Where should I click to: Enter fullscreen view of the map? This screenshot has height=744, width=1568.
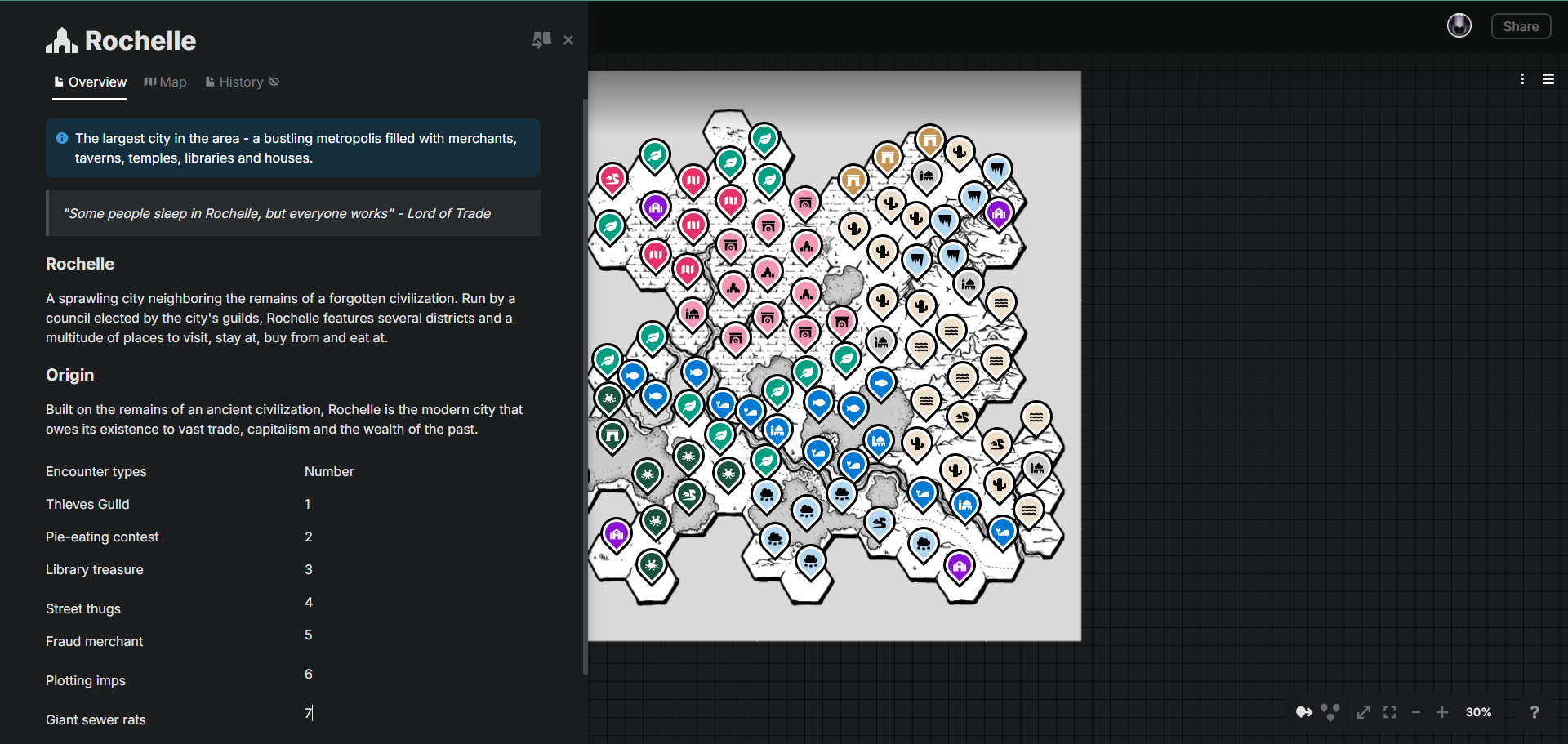point(1389,712)
